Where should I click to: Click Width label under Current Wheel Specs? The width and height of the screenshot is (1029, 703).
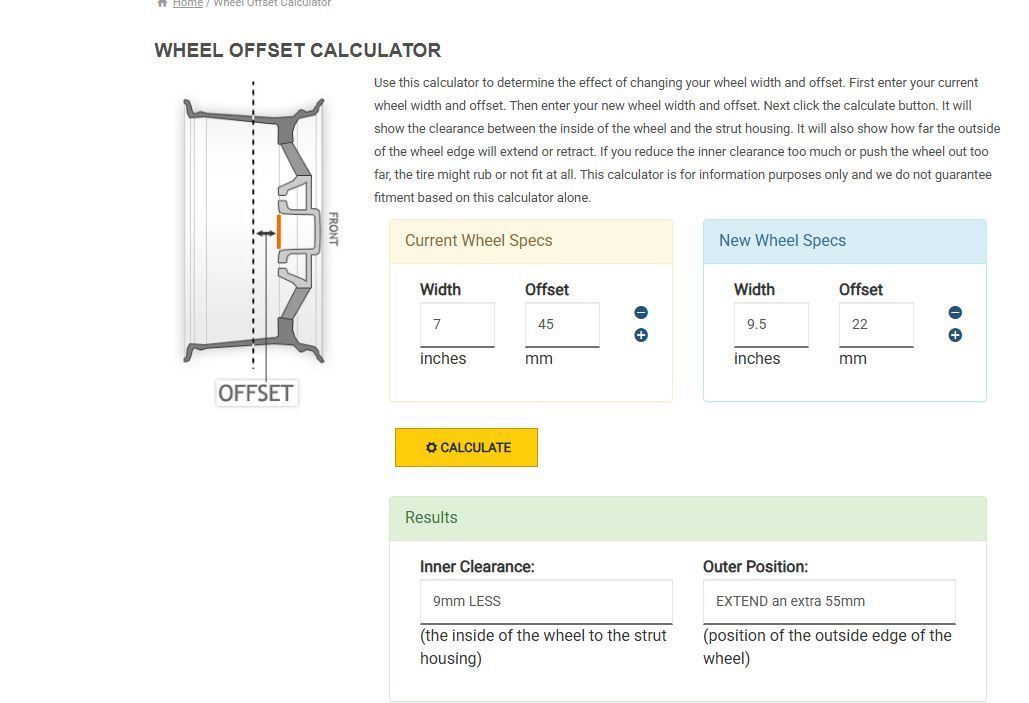point(440,289)
